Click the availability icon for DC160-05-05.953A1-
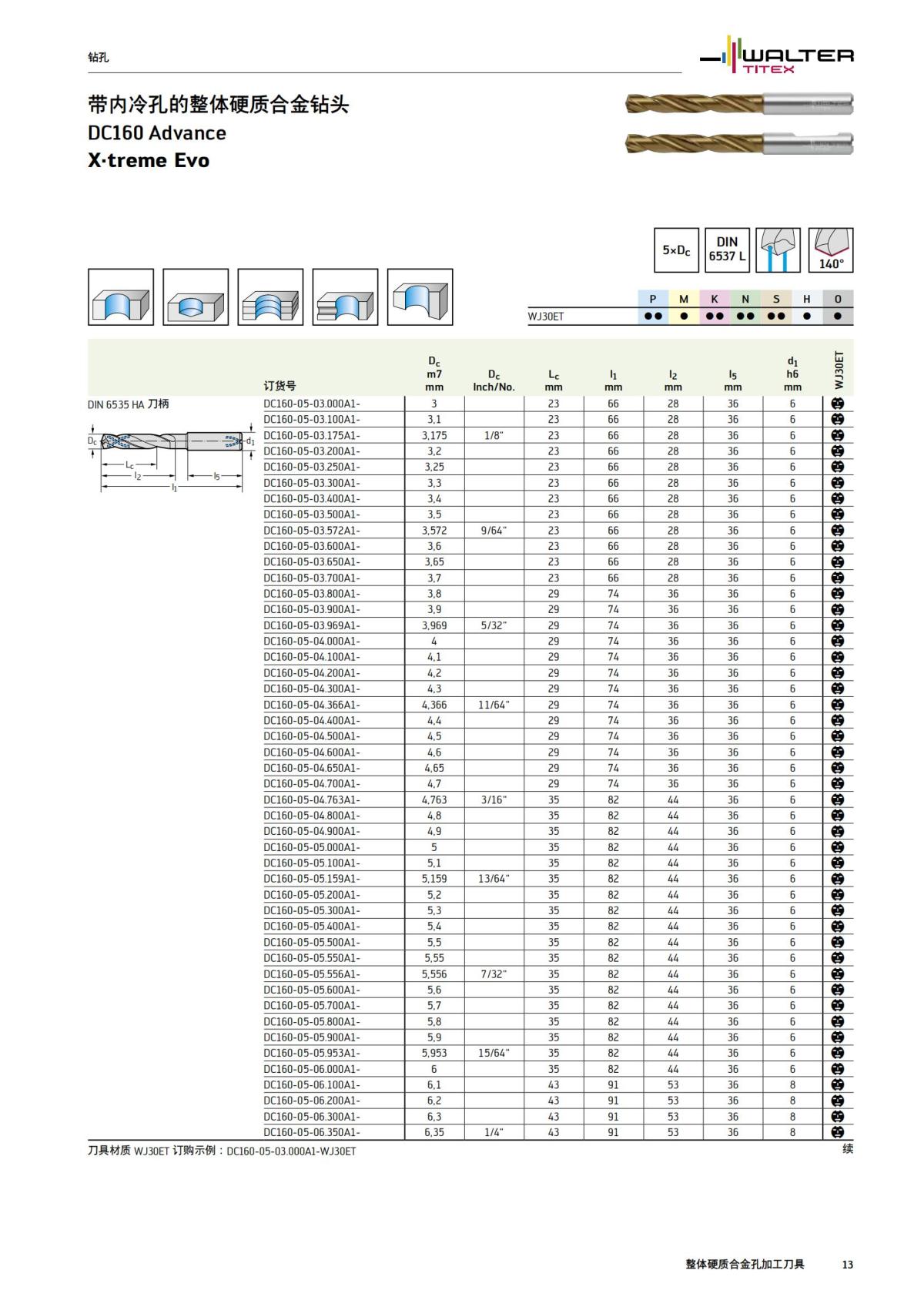 (838, 1053)
